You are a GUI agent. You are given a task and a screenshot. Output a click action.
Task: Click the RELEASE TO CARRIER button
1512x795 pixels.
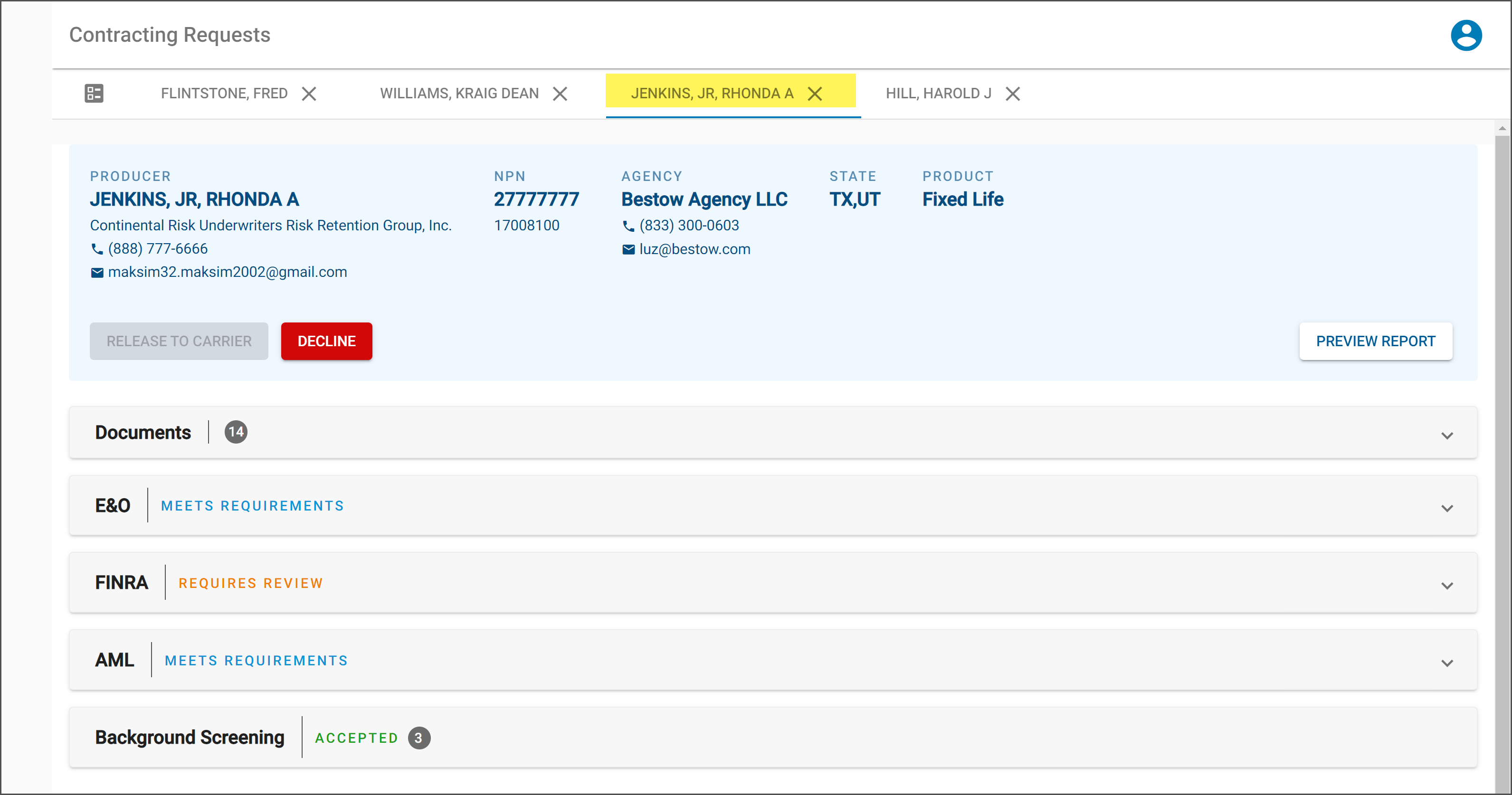pos(179,341)
